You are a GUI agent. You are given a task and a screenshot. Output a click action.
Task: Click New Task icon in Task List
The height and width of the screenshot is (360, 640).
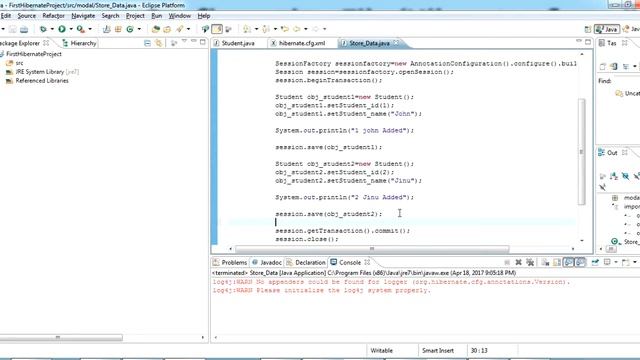[x=602, y=67]
